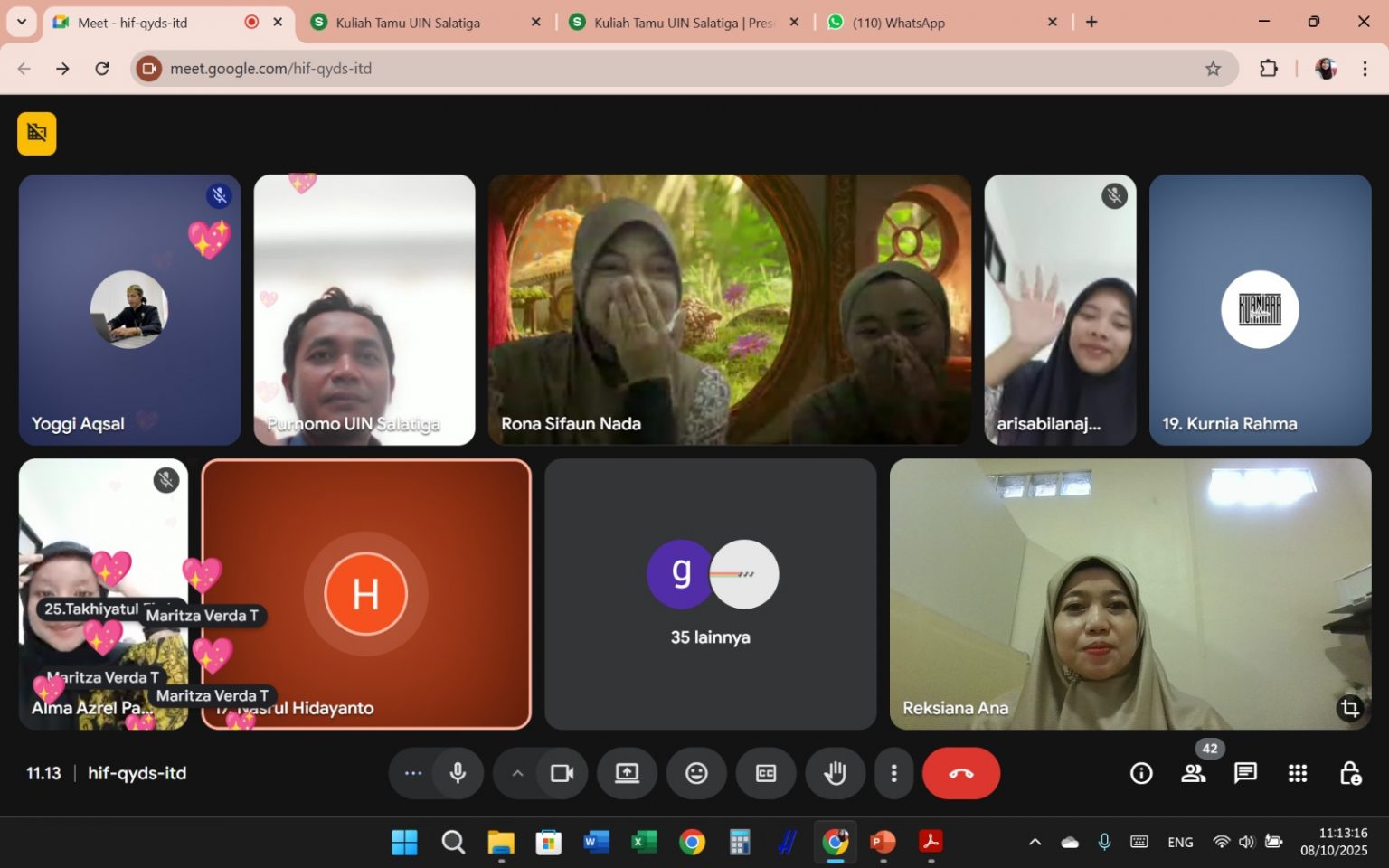1389x868 pixels.
Task: Open the 35 lainnya participants tile
Action: click(711, 592)
